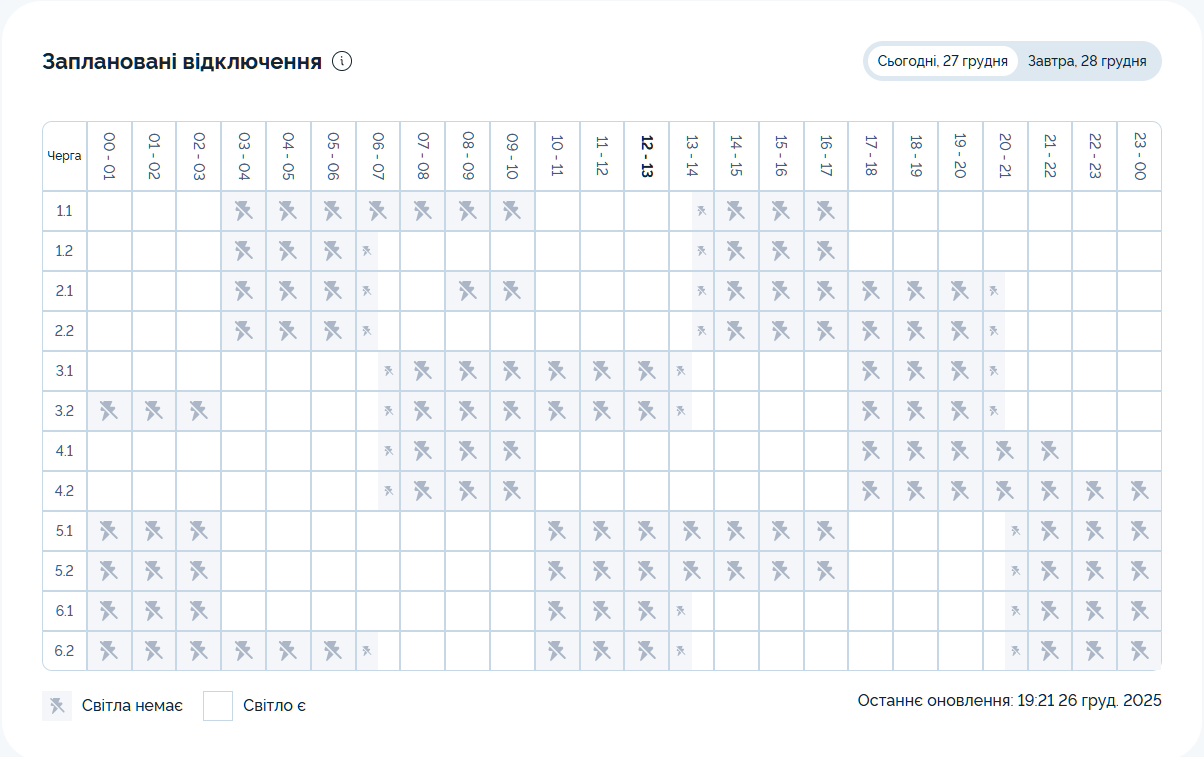Select queue row label 3.1
Image resolution: width=1204 pixels, height=757 pixels.
click(x=64, y=371)
